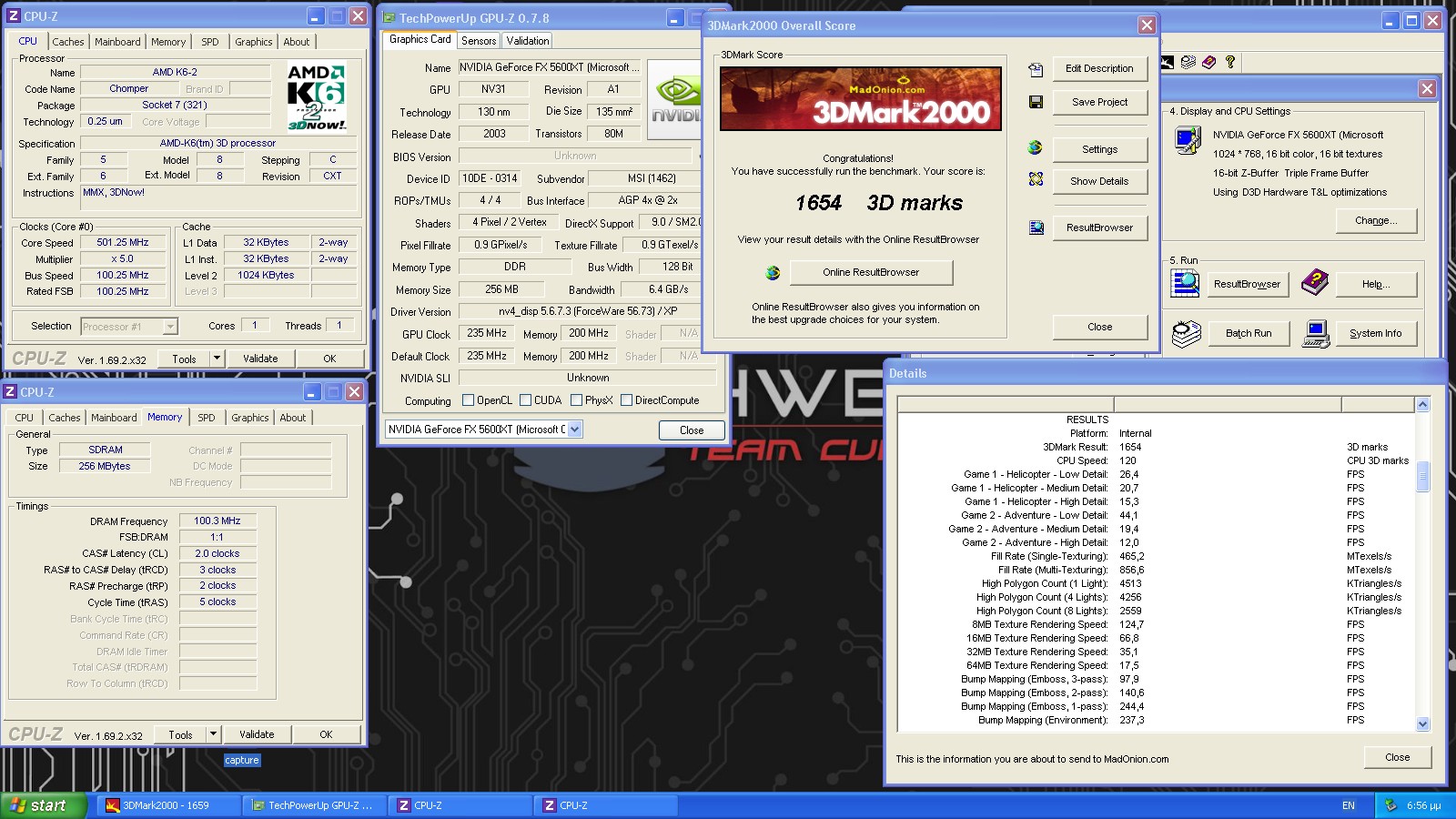Open the GPU selection dropdown in GPU-Z
The height and width of the screenshot is (819, 1456).
point(574,430)
